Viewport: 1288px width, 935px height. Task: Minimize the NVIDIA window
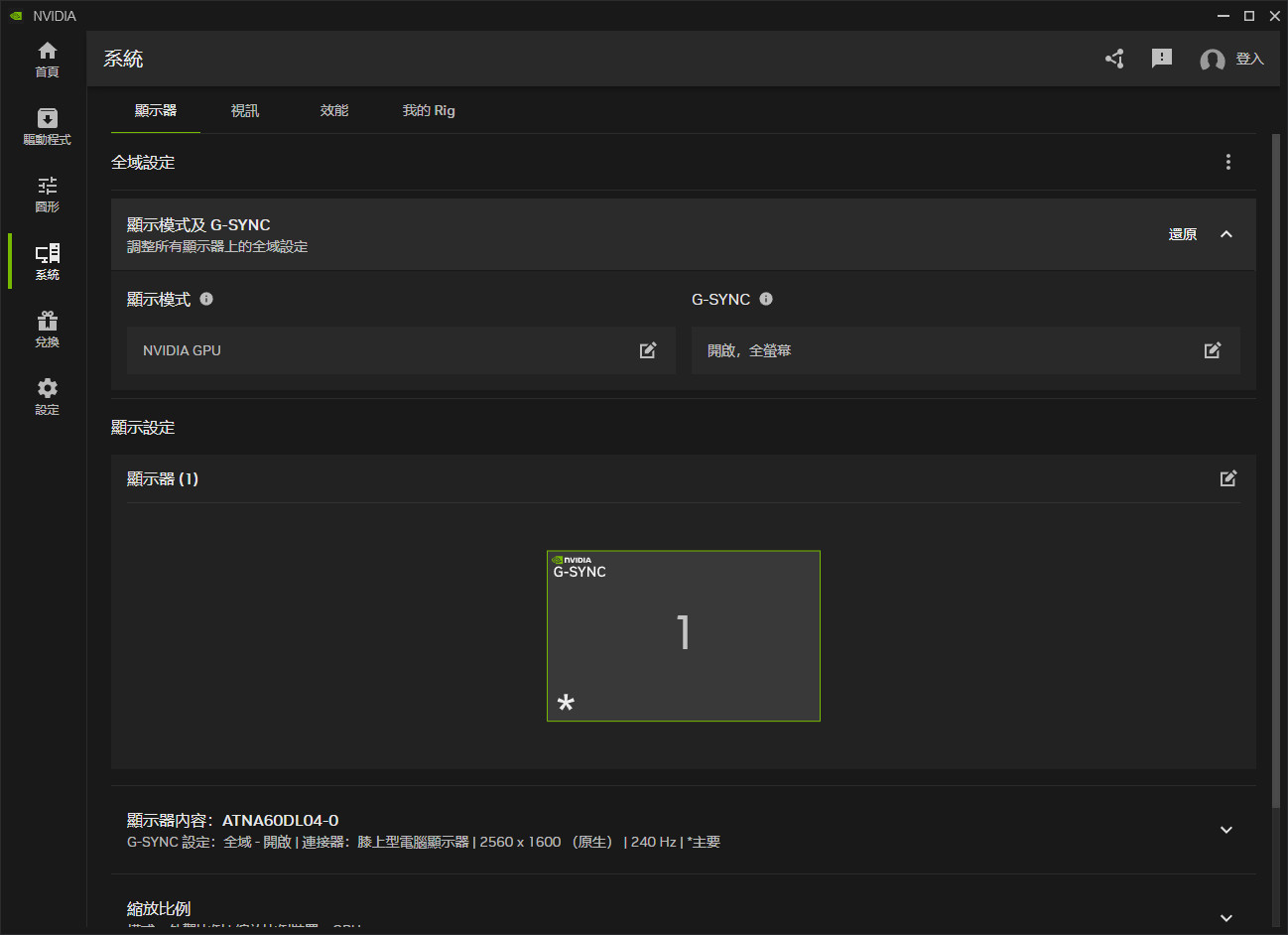tap(1224, 16)
